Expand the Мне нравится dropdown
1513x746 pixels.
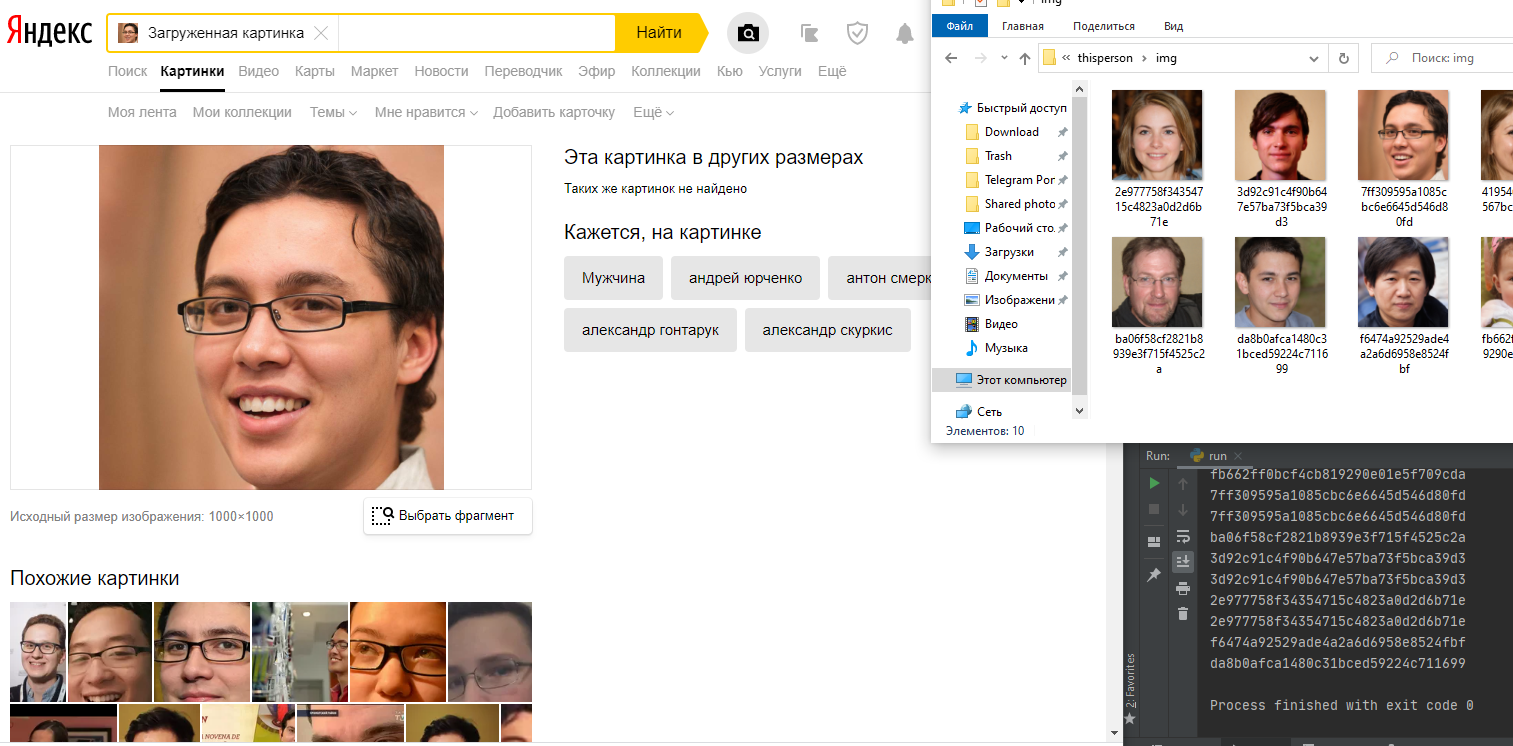click(x=426, y=113)
